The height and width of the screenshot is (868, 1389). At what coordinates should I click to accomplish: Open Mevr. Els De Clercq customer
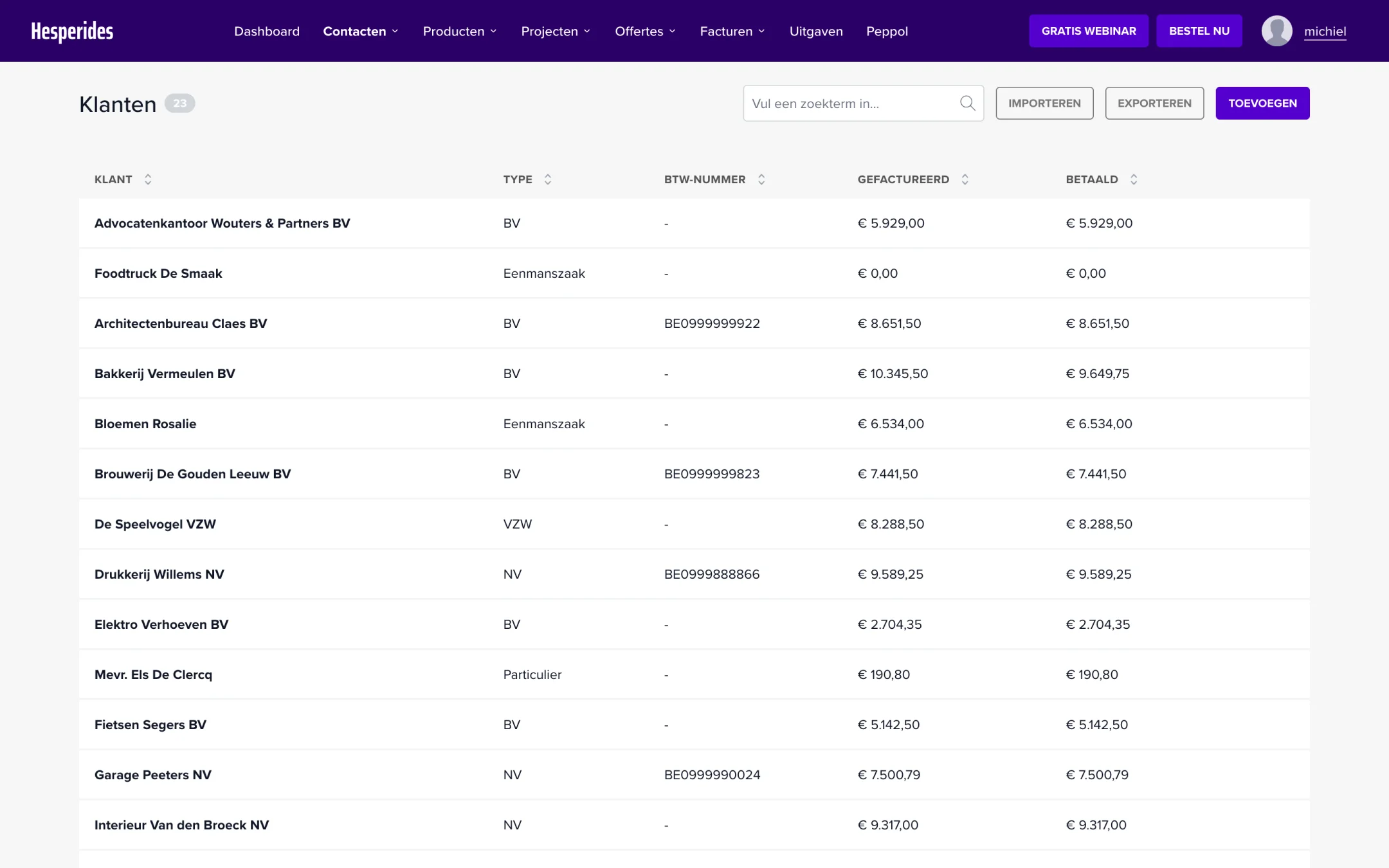[694, 674]
